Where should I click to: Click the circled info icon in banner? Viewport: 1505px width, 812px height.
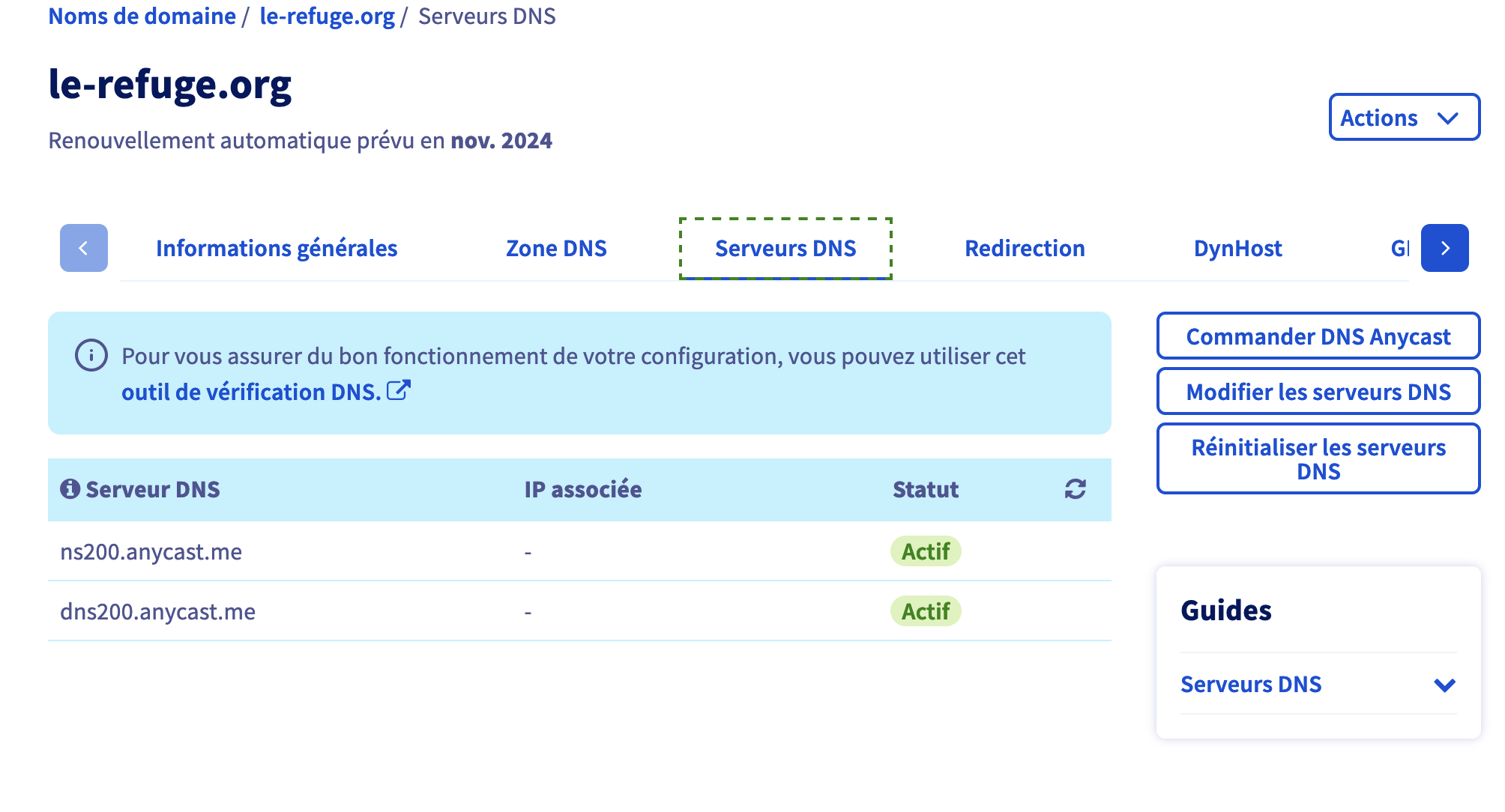pyautogui.click(x=91, y=355)
